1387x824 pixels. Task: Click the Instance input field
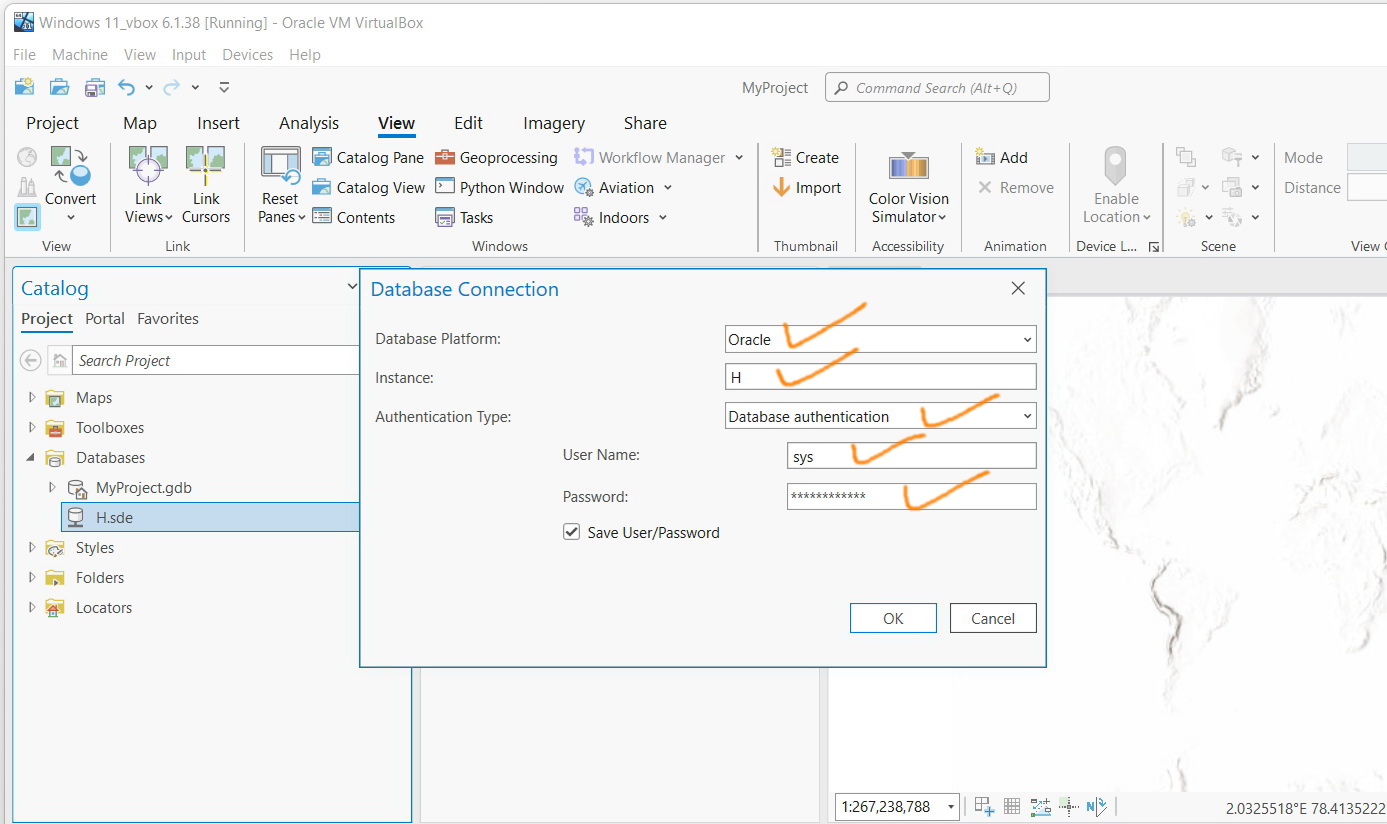click(x=881, y=377)
